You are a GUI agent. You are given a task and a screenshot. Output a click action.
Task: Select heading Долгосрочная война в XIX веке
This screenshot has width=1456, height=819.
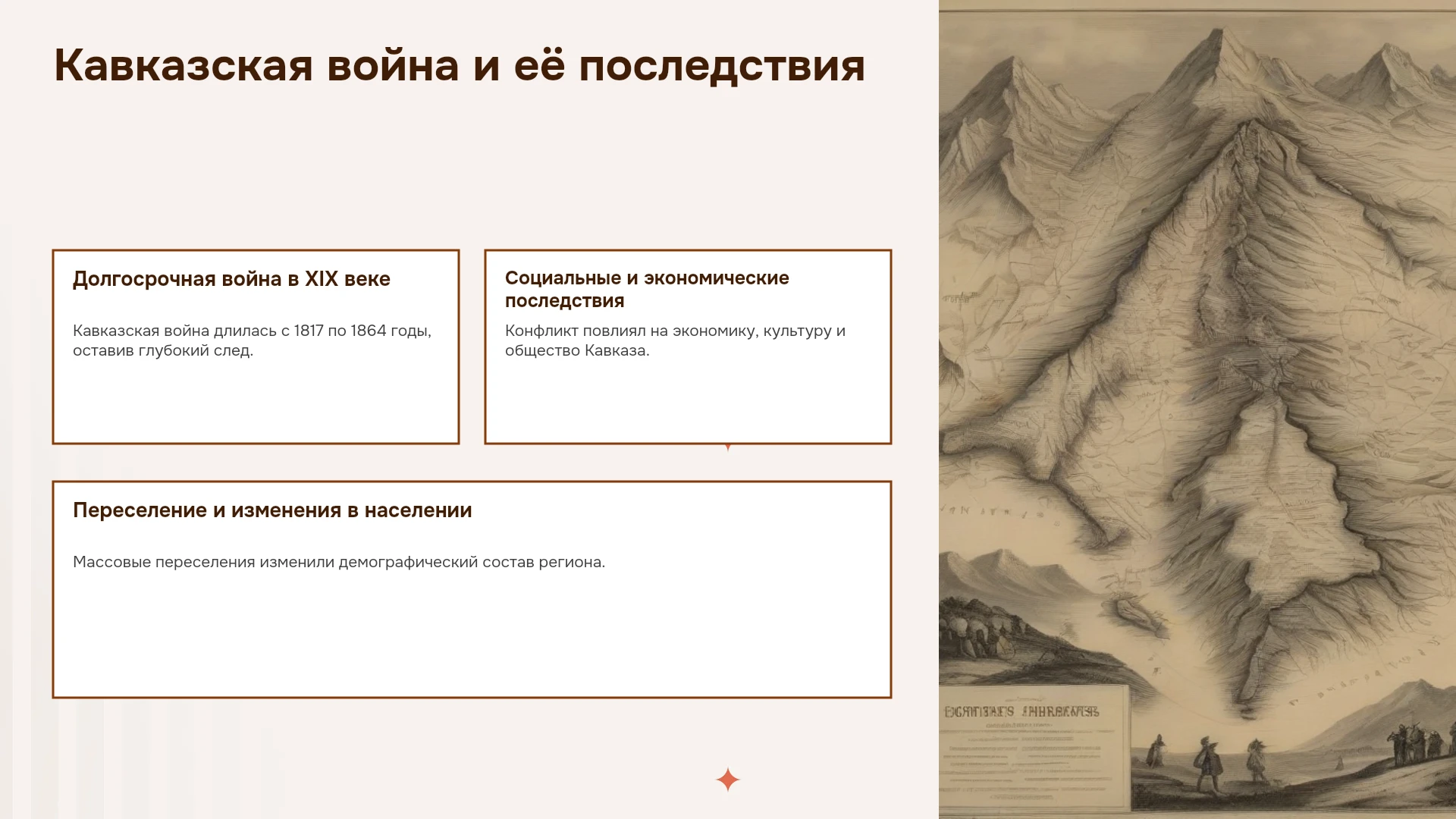231,279
